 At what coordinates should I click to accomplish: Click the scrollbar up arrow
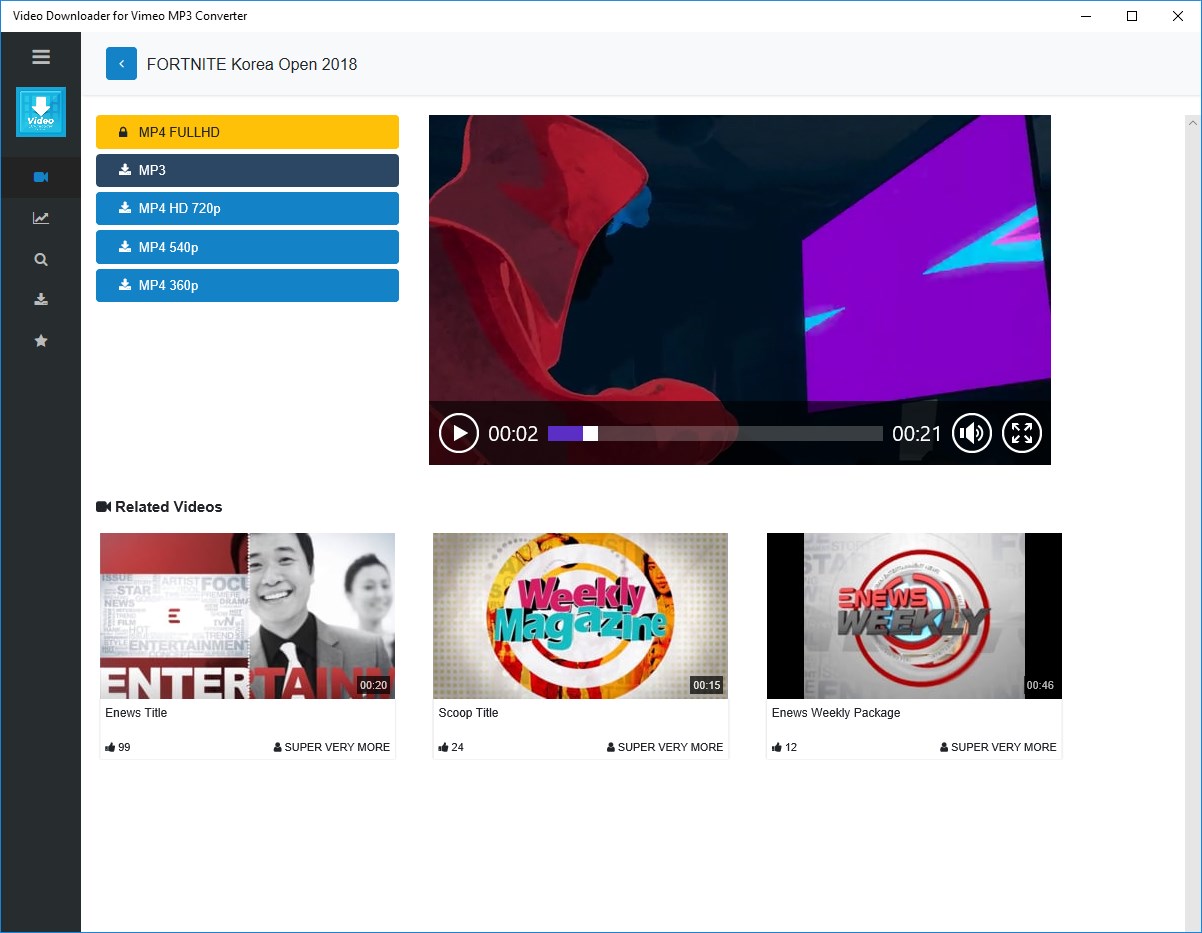tap(1193, 122)
